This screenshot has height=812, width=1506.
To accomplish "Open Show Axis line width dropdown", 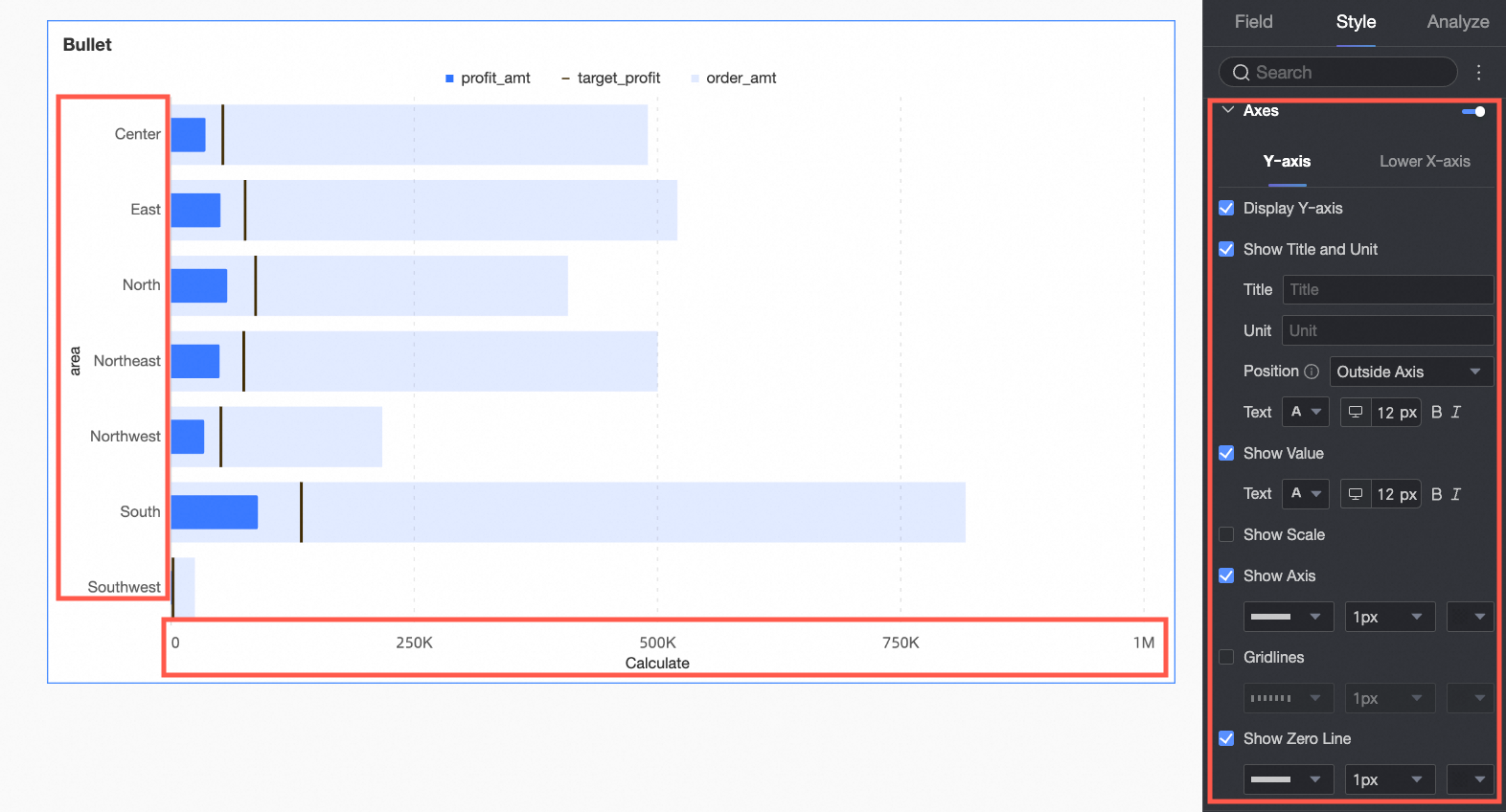I will 1390,617.
